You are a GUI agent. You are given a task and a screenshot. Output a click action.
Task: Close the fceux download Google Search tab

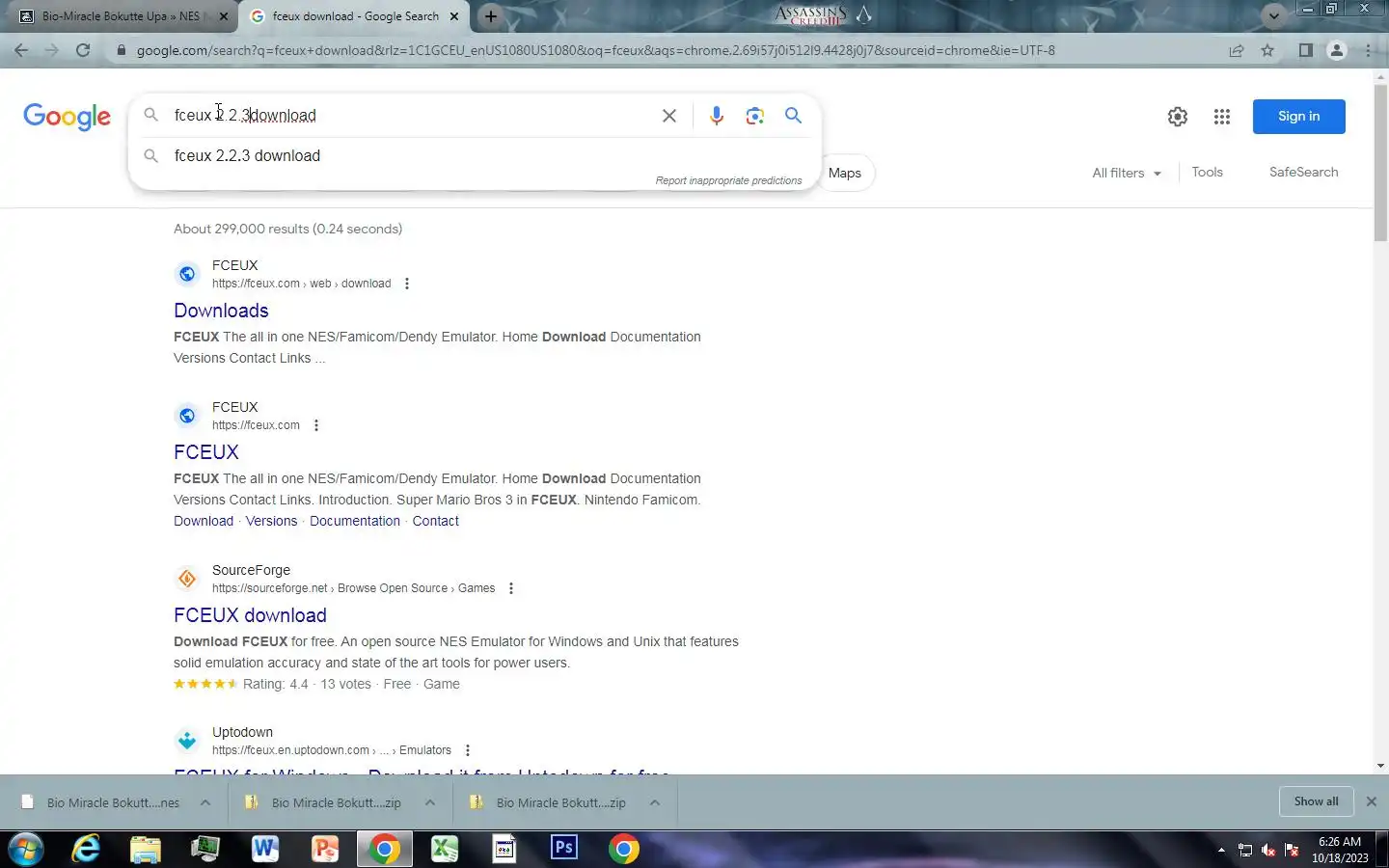point(454,16)
